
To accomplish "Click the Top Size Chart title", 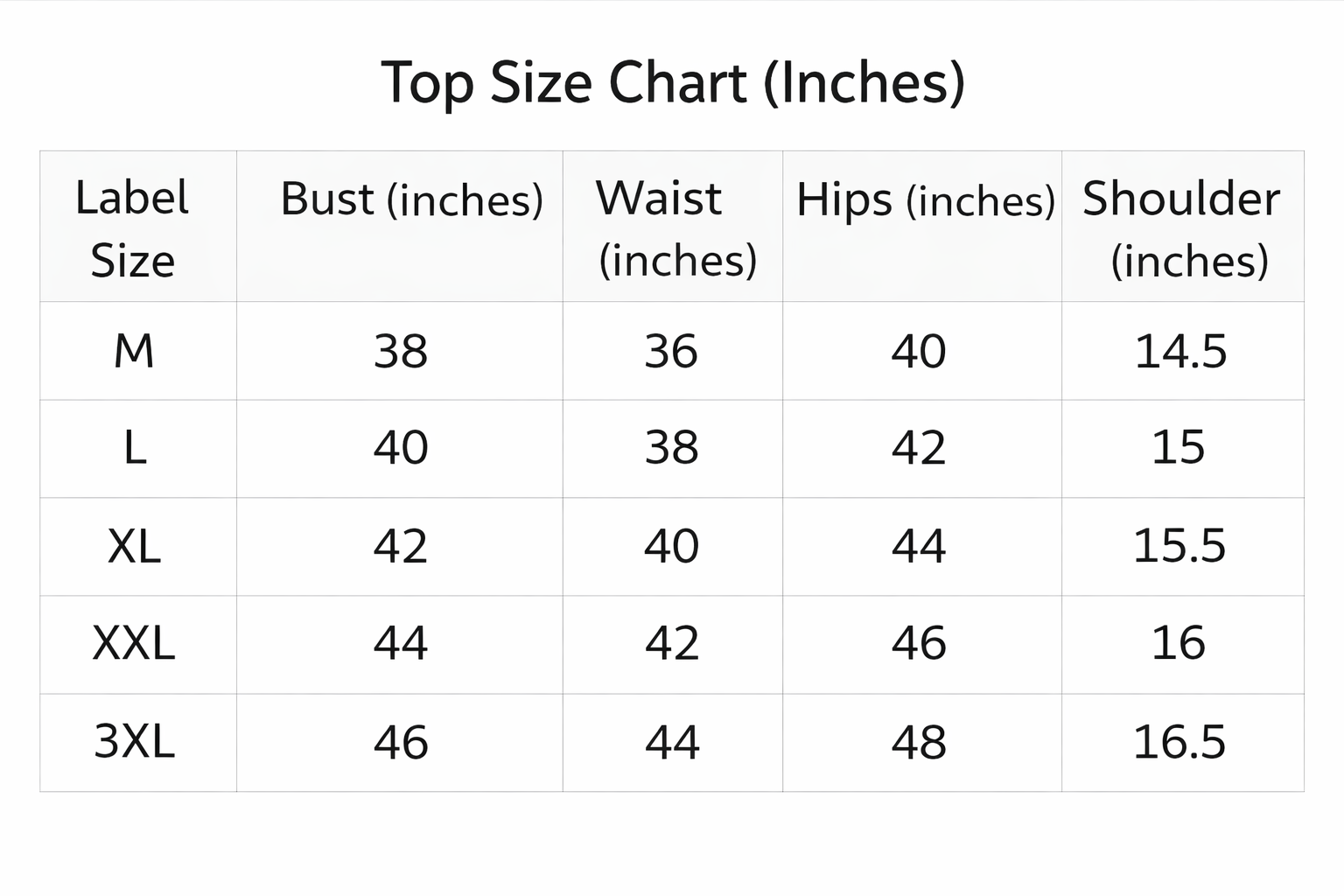I will (x=673, y=83).
